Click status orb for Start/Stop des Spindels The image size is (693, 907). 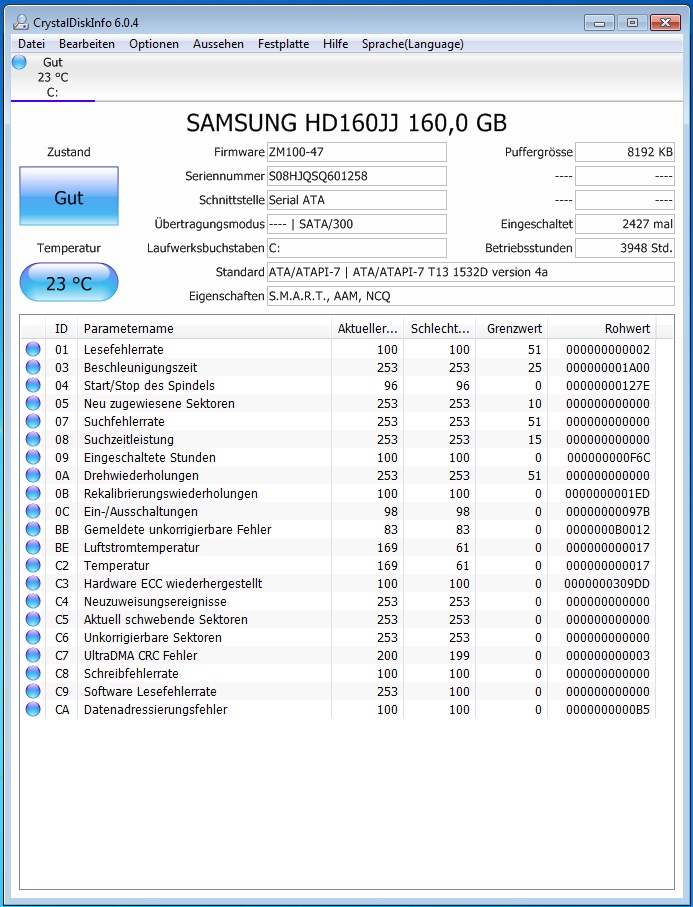pos(33,385)
